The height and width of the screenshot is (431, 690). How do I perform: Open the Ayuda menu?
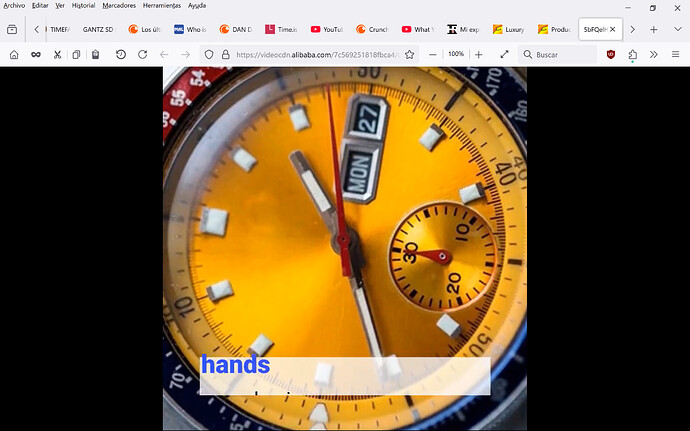pyautogui.click(x=197, y=6)
